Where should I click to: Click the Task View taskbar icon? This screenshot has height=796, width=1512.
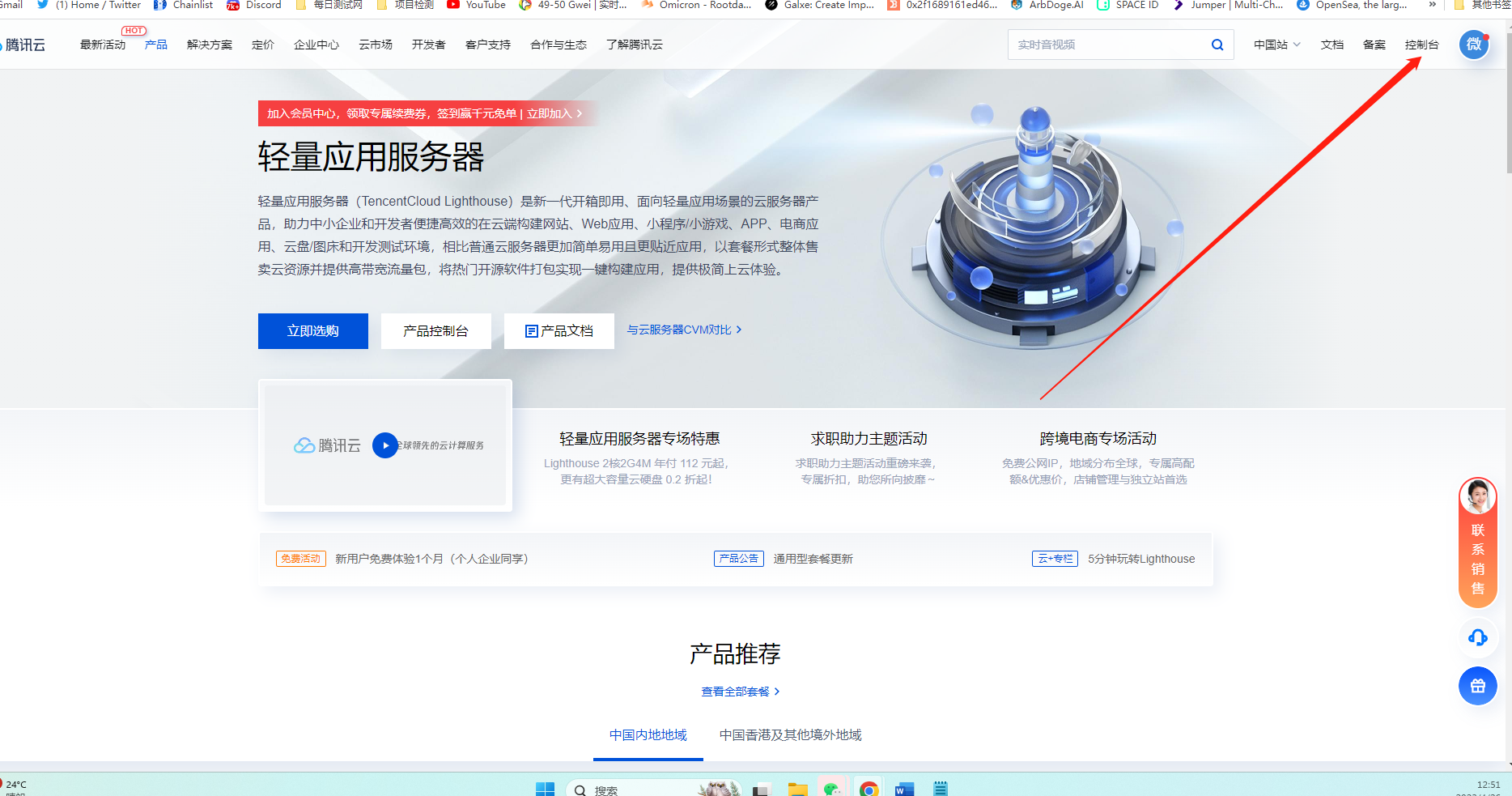761,790
